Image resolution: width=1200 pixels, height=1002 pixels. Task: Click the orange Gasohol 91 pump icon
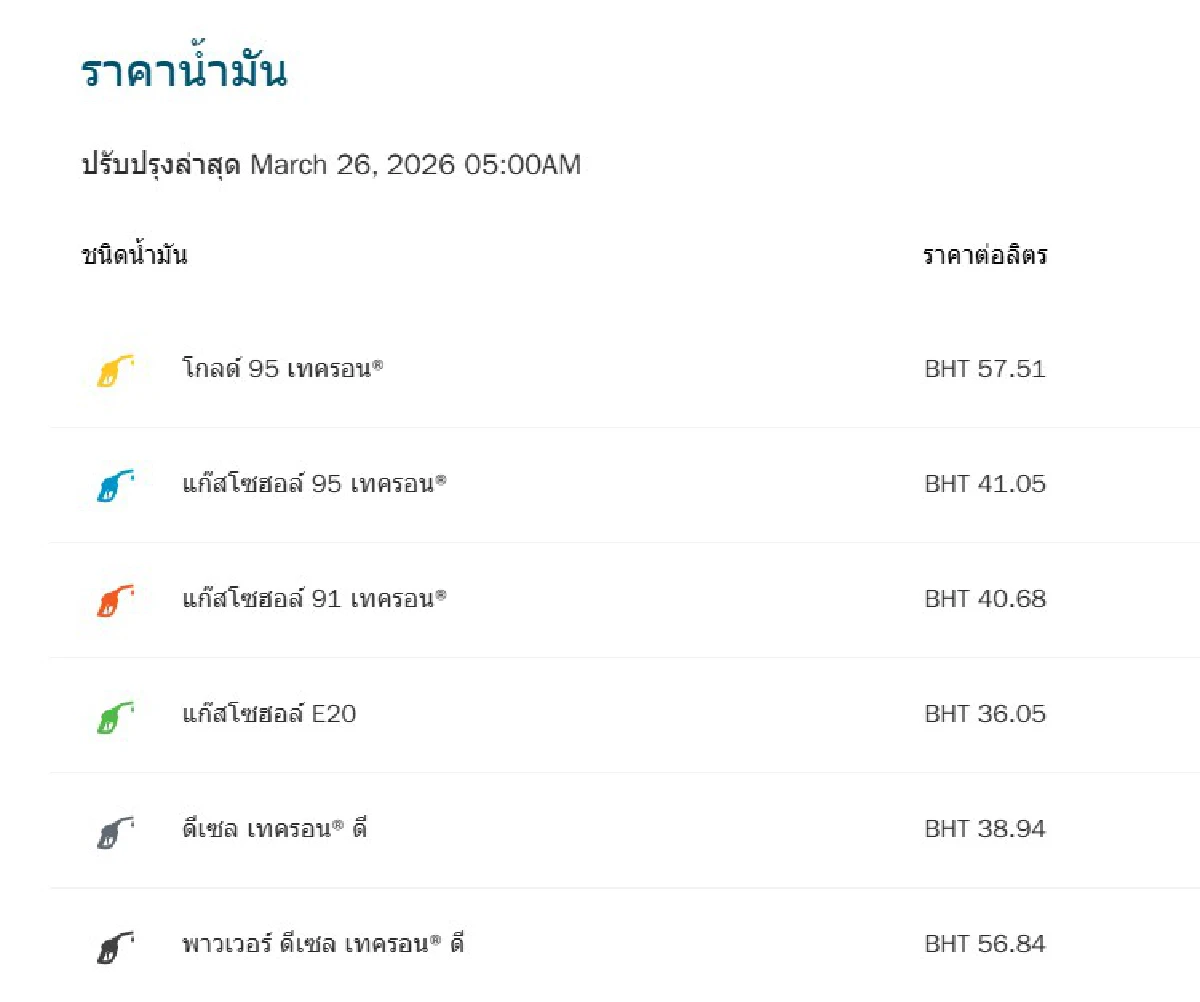113,601
